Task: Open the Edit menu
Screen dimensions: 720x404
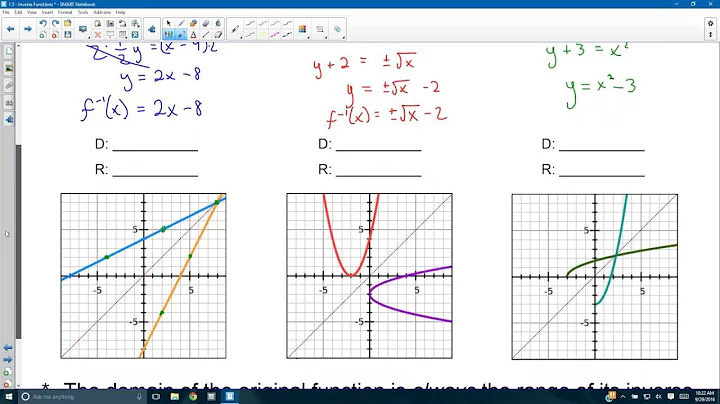Action: [18, 12]
